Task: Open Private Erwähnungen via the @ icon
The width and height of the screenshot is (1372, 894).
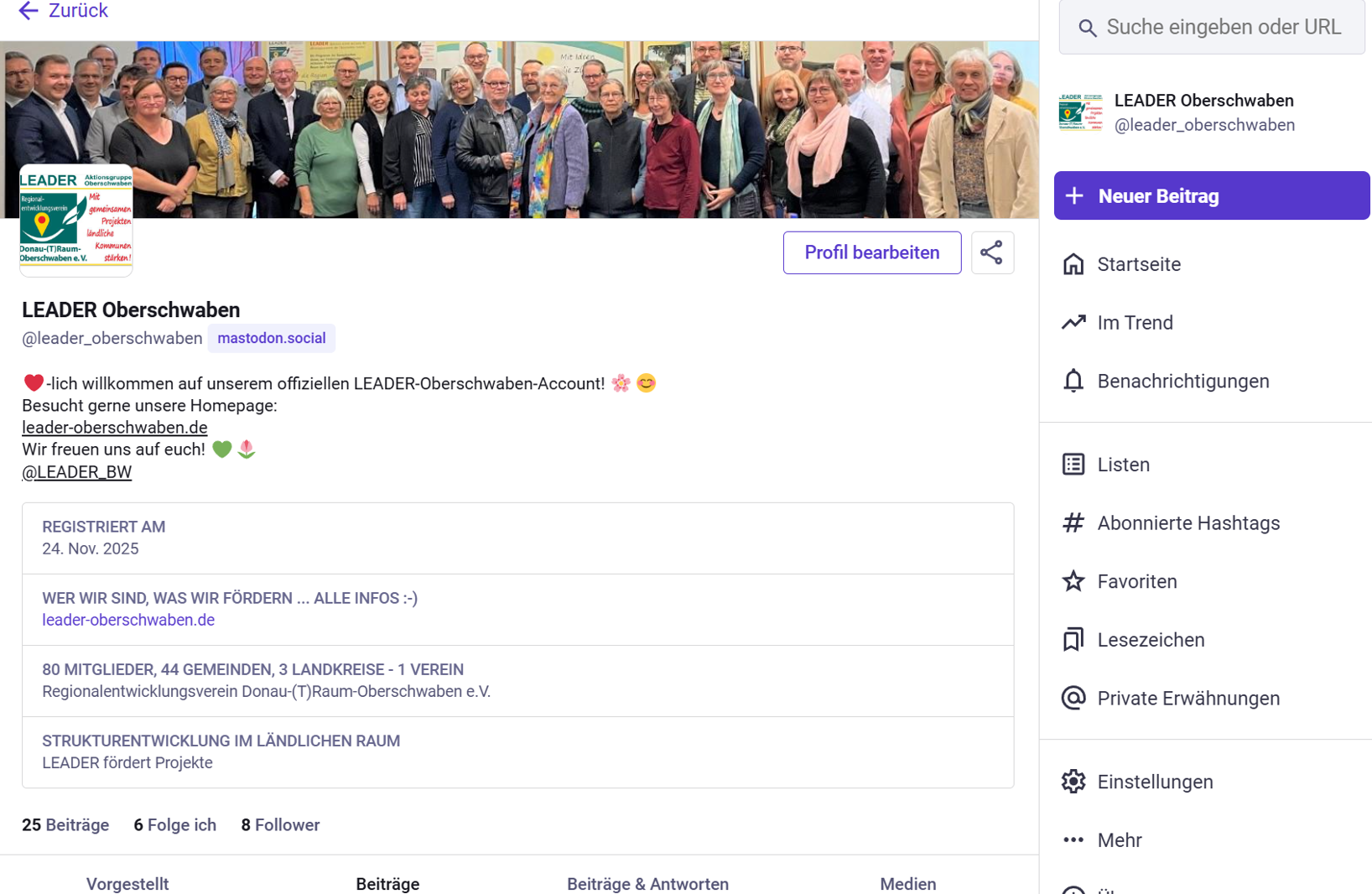Action: [x=1073, y=699]
